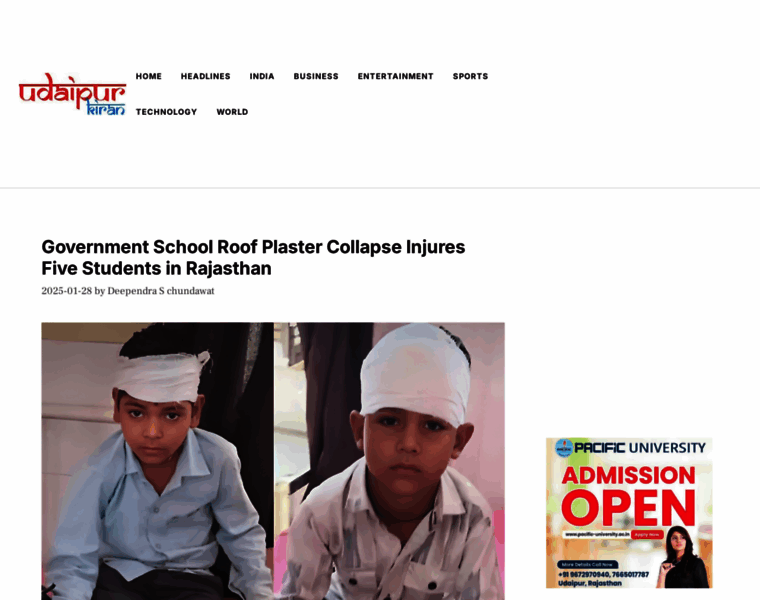
Task: Select the Business menu item
Action: (316, 76)
